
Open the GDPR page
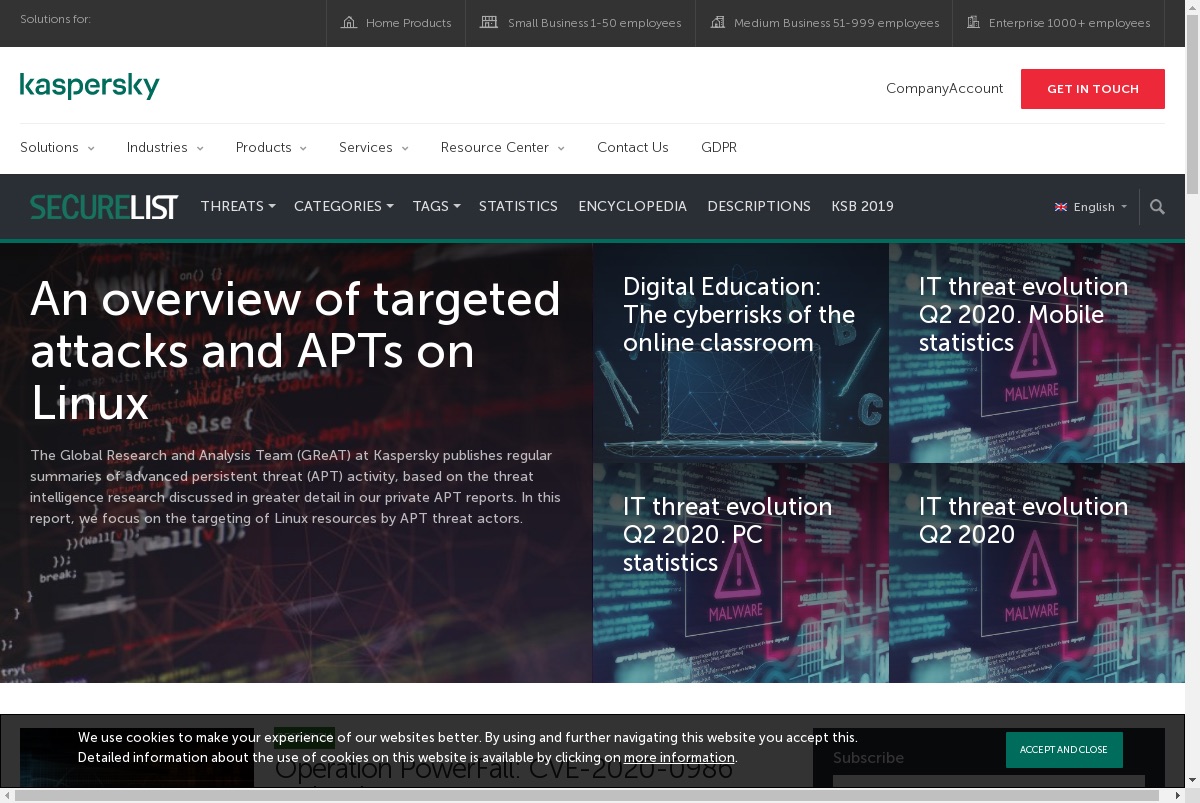719,147
